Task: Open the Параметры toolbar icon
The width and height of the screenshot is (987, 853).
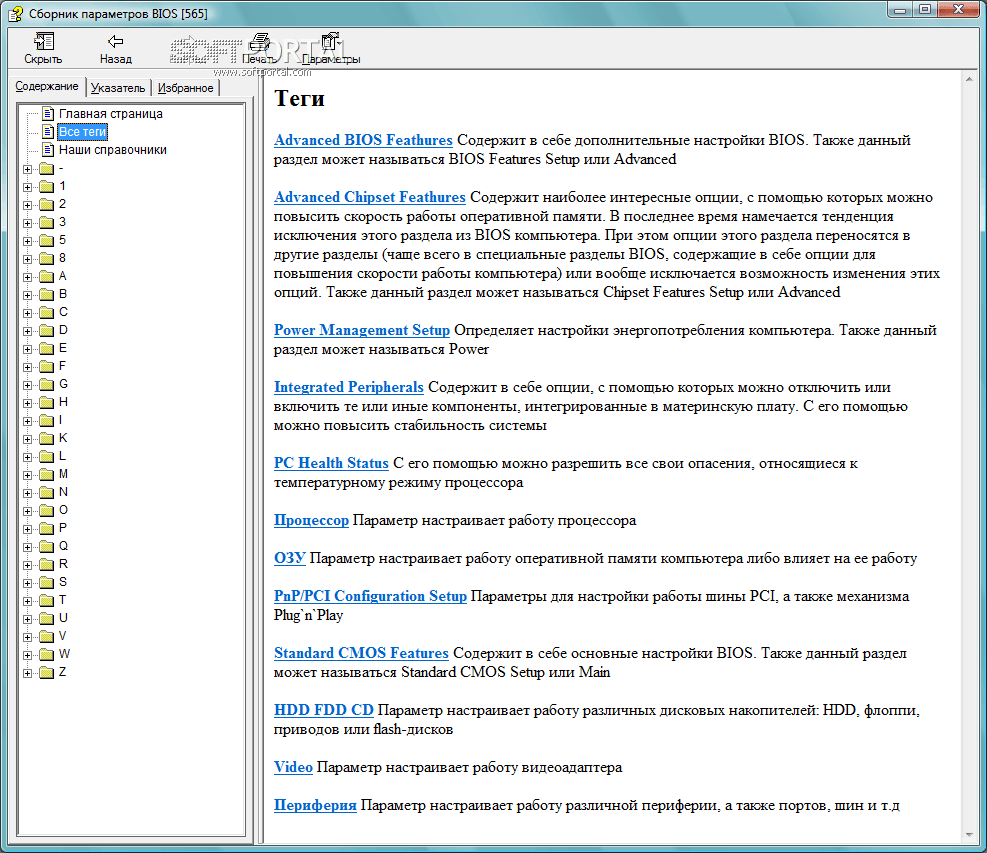Action: [x=330, y=42]
